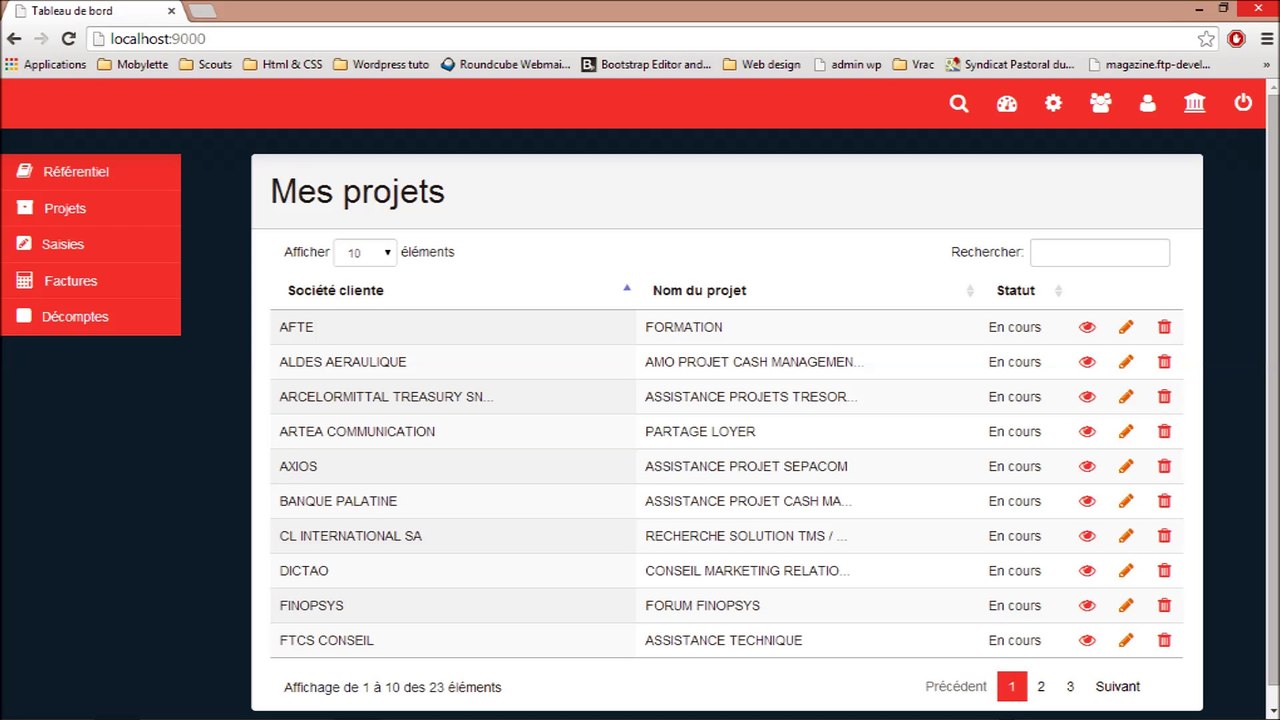Image resolution: width=1280 pixels, height=720 pixels.
Task: Sort by Statut column
Action: pyautogui.click(x=1025, y=290)
